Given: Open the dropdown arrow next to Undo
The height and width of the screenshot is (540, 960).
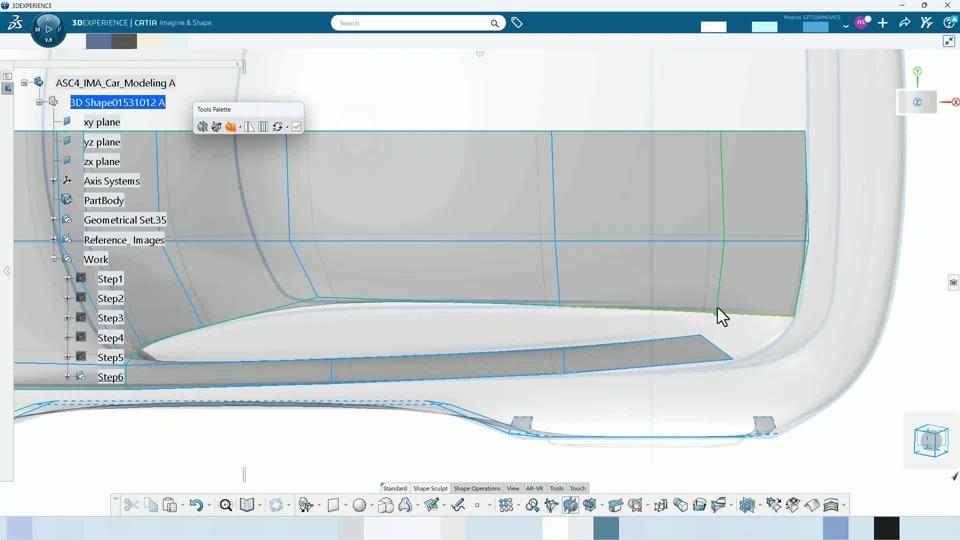Looking at the screenshot, I should click(209, 506).
